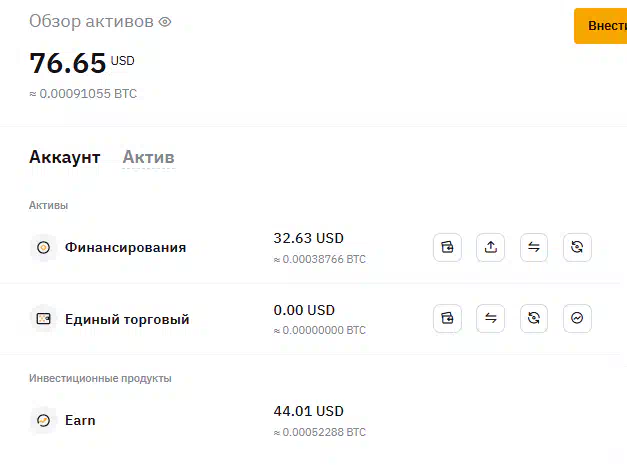Click the Единый торговый account card icon

(43, 319)
